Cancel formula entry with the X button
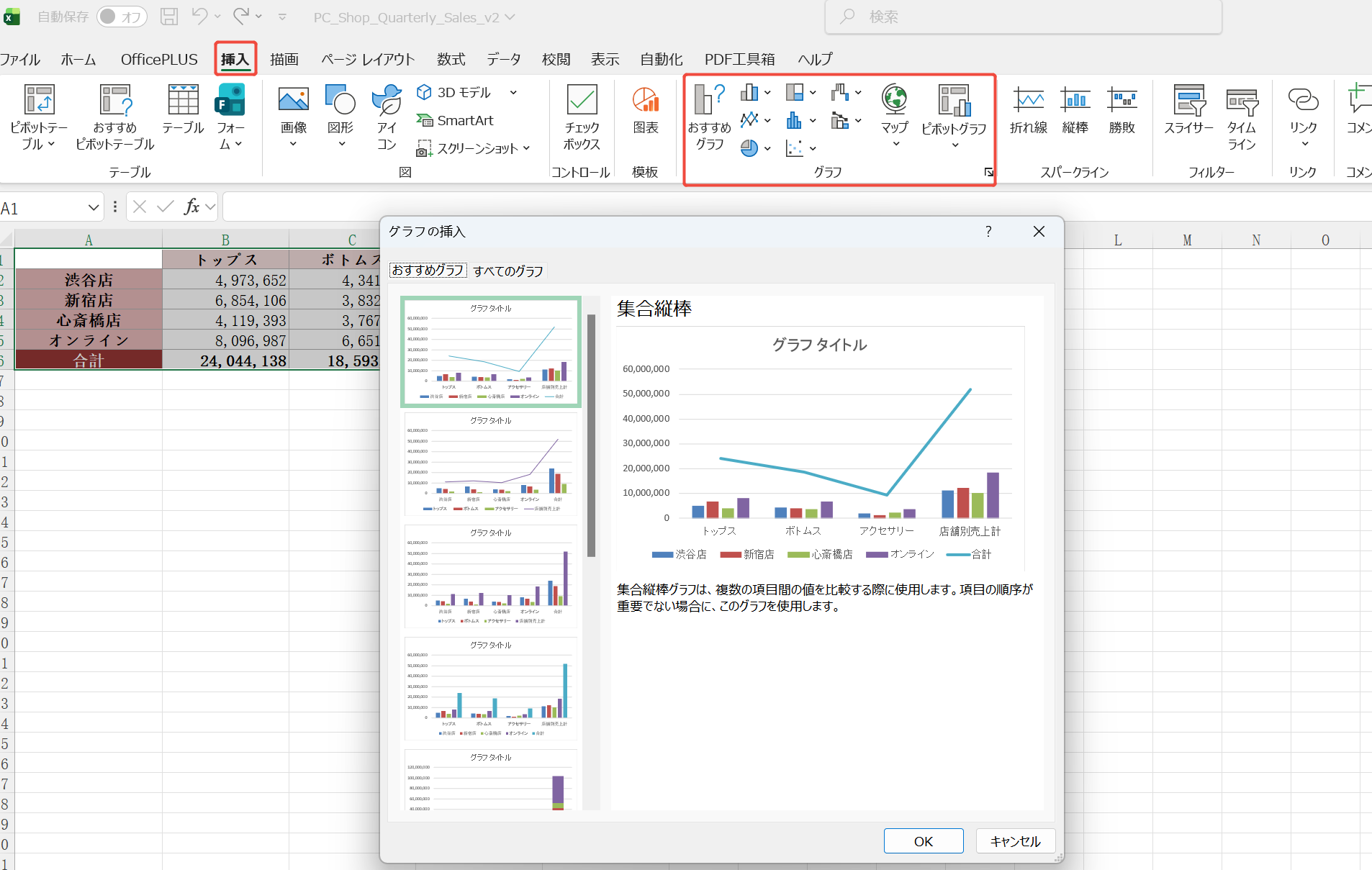The image size is (1372, 870). [x=140, y=207]
